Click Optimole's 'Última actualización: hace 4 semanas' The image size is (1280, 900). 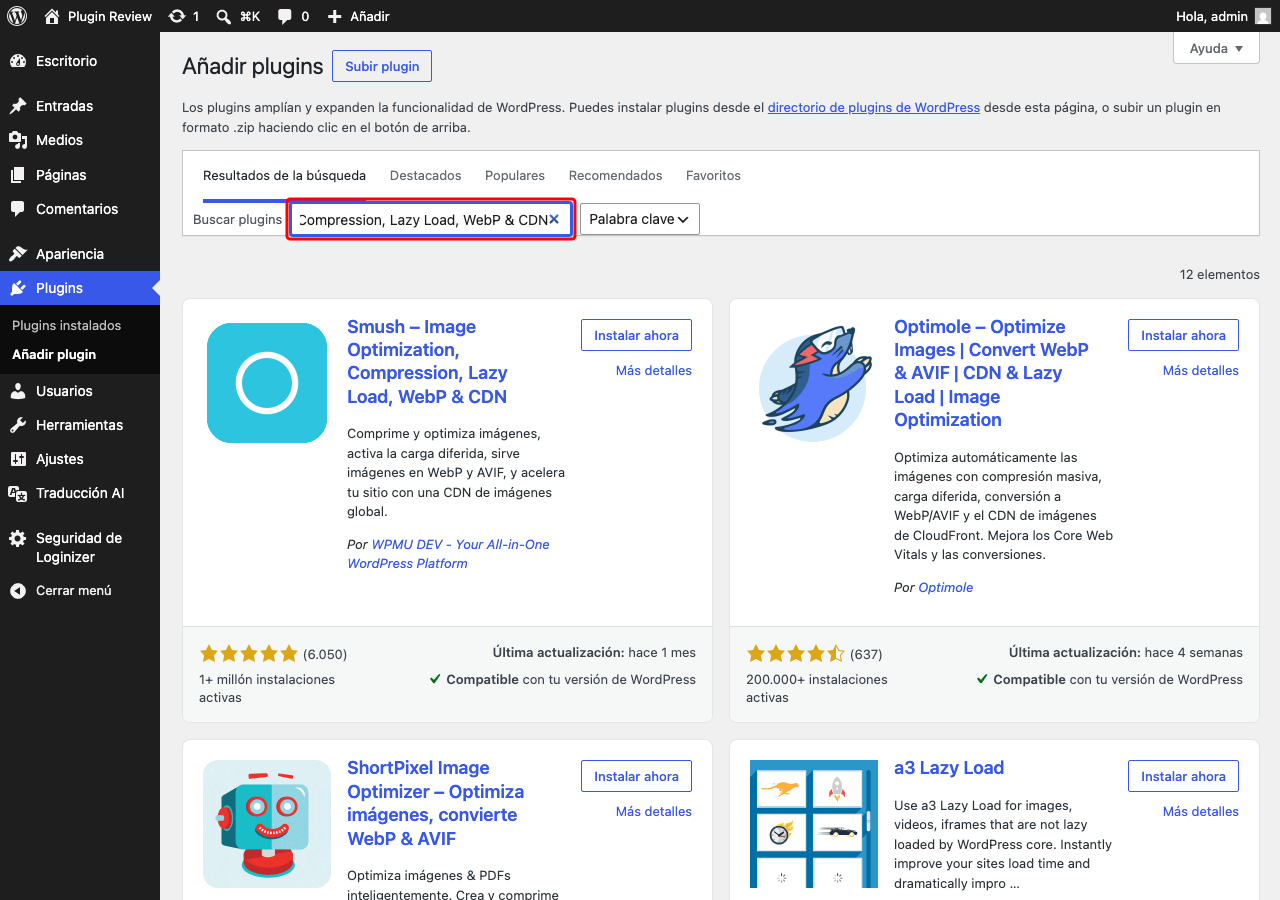(x=1126, y=653)
